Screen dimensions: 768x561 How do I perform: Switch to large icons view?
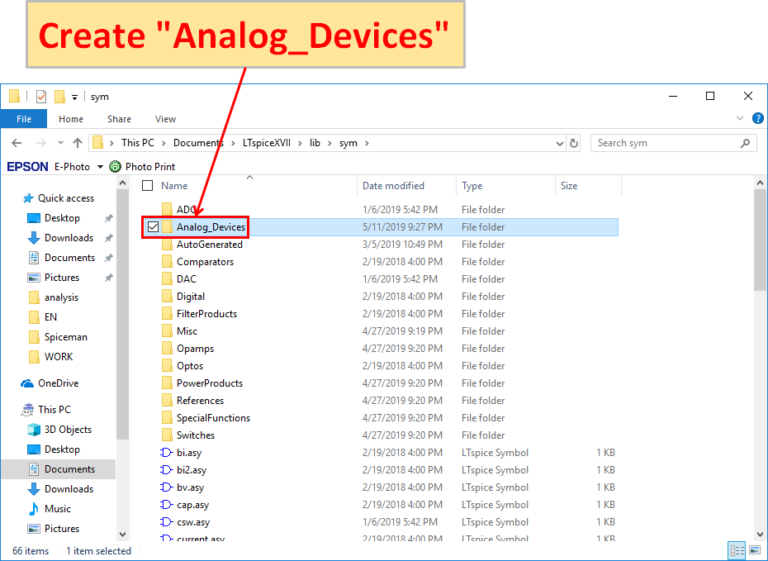click(x=753, y=551)
